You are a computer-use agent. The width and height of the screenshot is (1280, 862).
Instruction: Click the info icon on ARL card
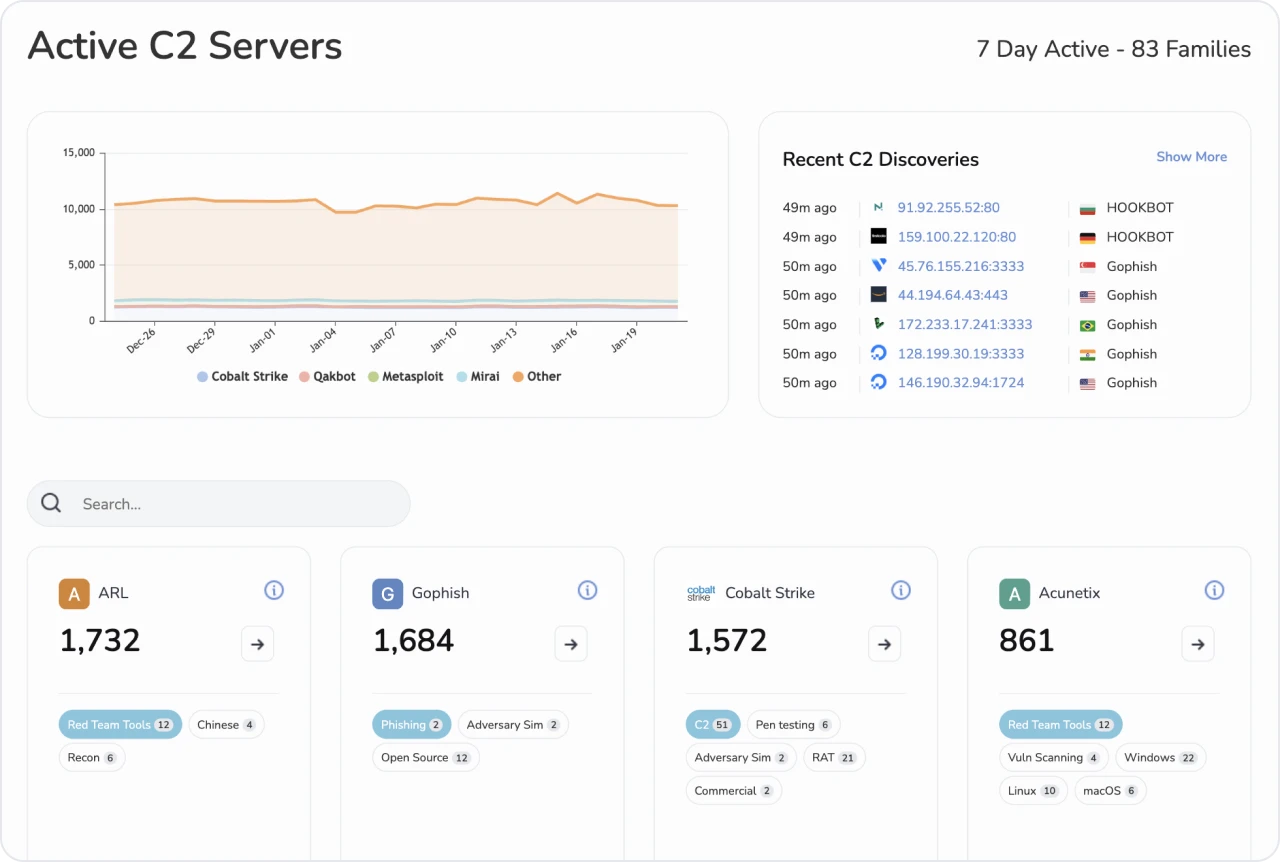(x=274, y=590)
